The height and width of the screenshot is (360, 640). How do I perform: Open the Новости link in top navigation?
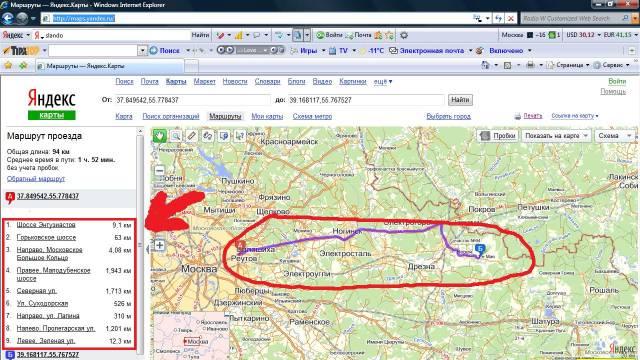(x=235, y=82)
